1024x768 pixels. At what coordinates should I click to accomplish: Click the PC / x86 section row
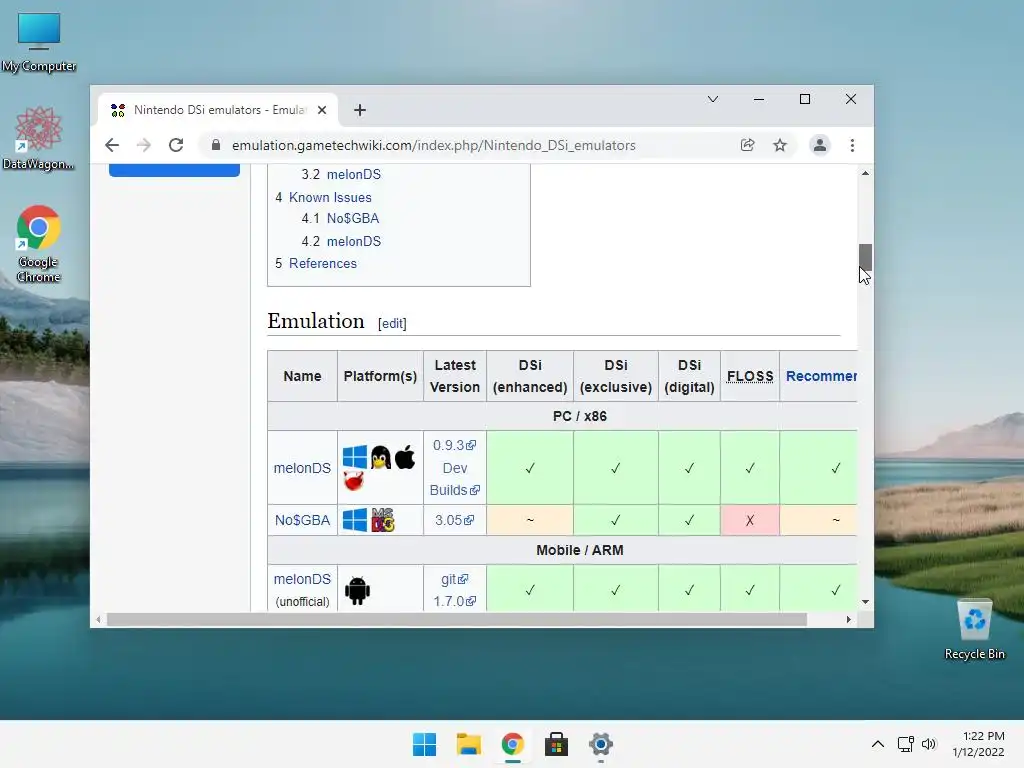click(x=562, y=416)
